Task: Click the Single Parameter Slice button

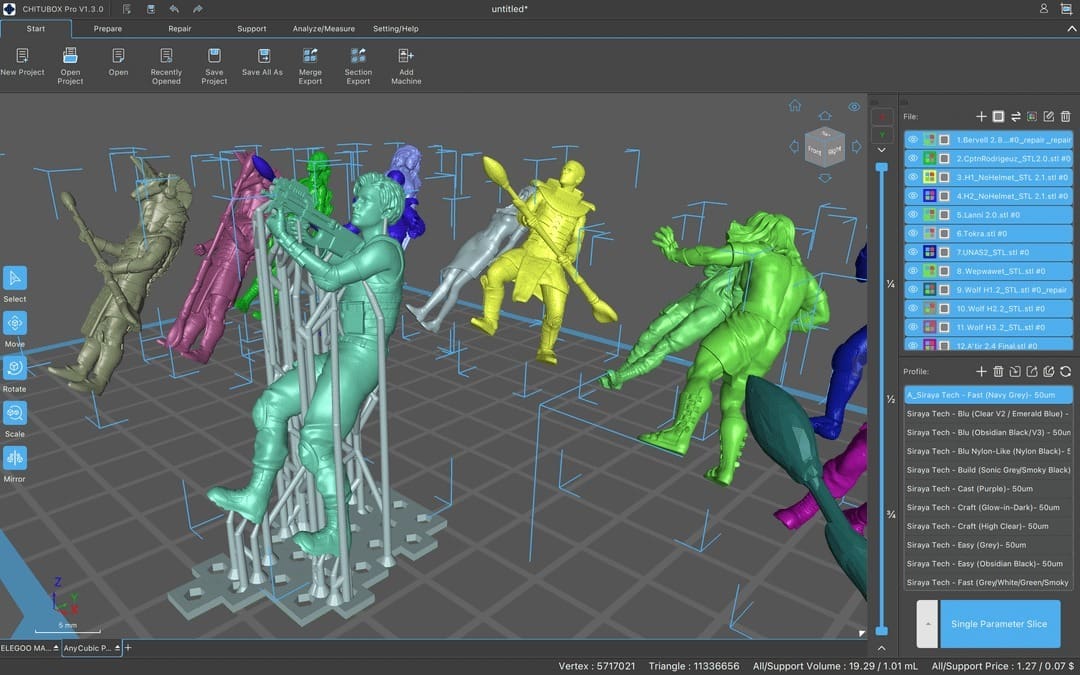Action: (x=999, y=624)
